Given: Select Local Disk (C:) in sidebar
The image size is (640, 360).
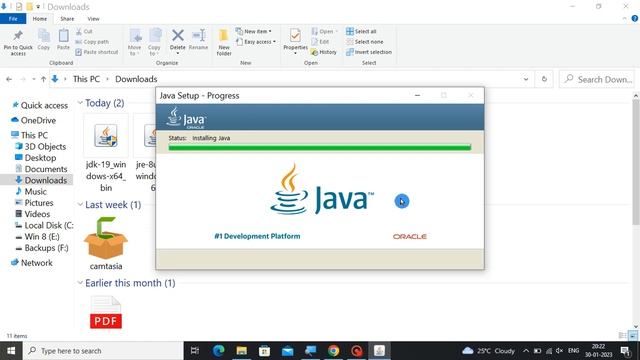Looking at the screenshot, I should pos(44,225).
